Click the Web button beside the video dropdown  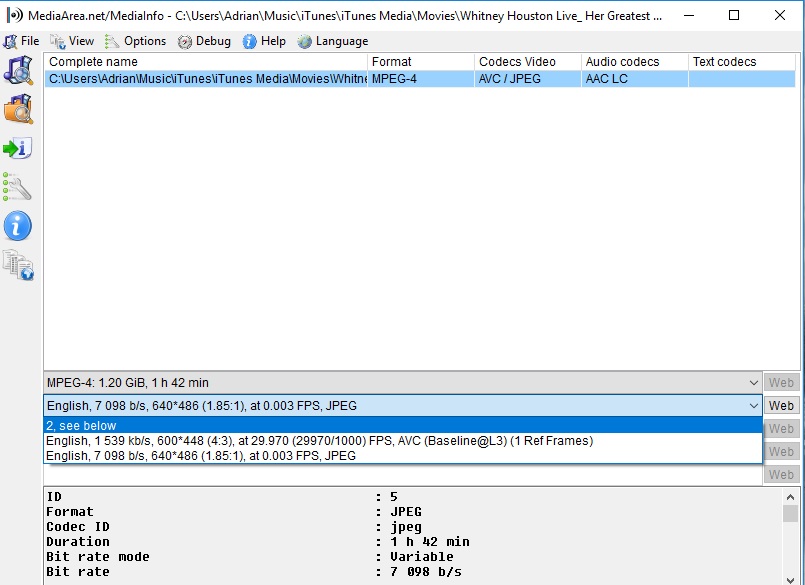[781, 406]
